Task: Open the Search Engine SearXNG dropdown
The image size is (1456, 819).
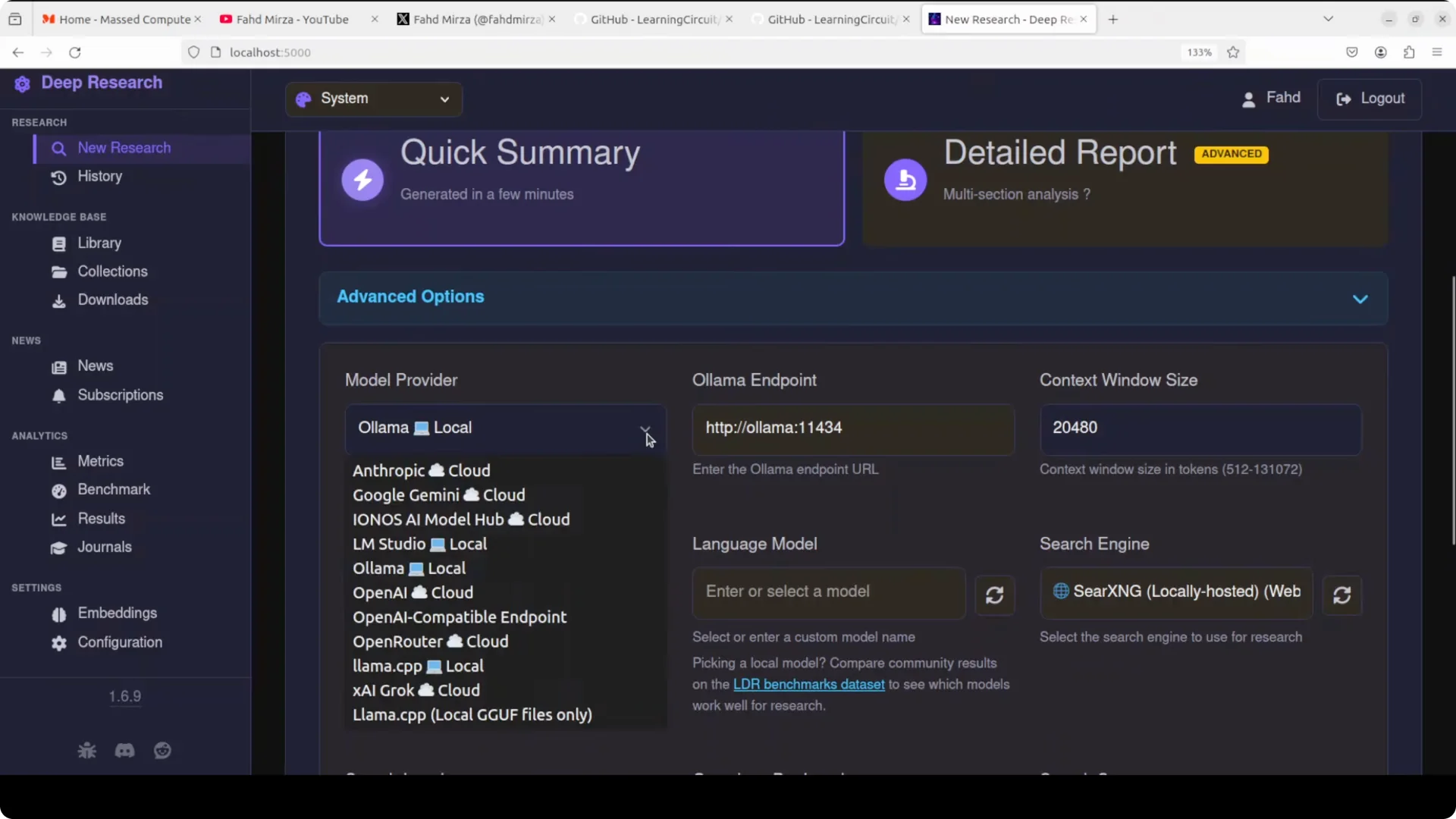Action: pos(1176,592)
